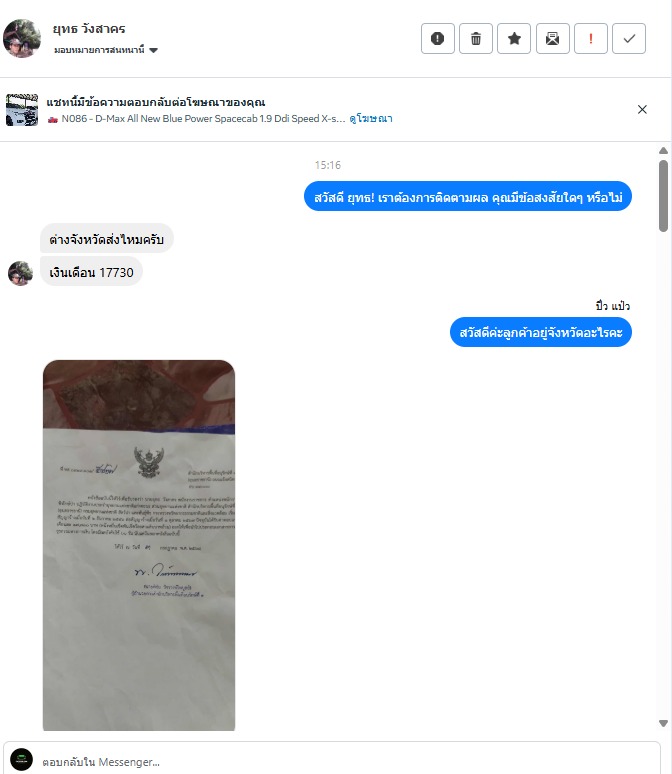Select the message bubble เงินเดือน 17730

(x=91, y=272)
